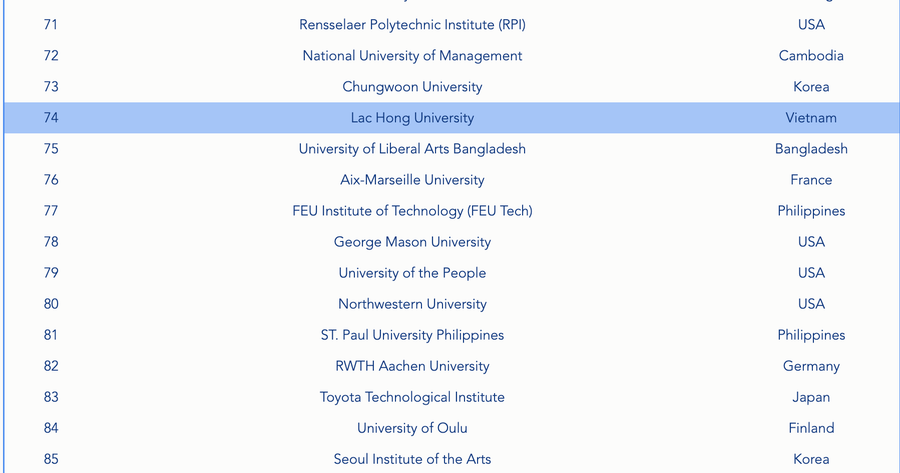This screenshot has width=900, height=473.
Task: Select National University of Management row
Action: (412, 56)
